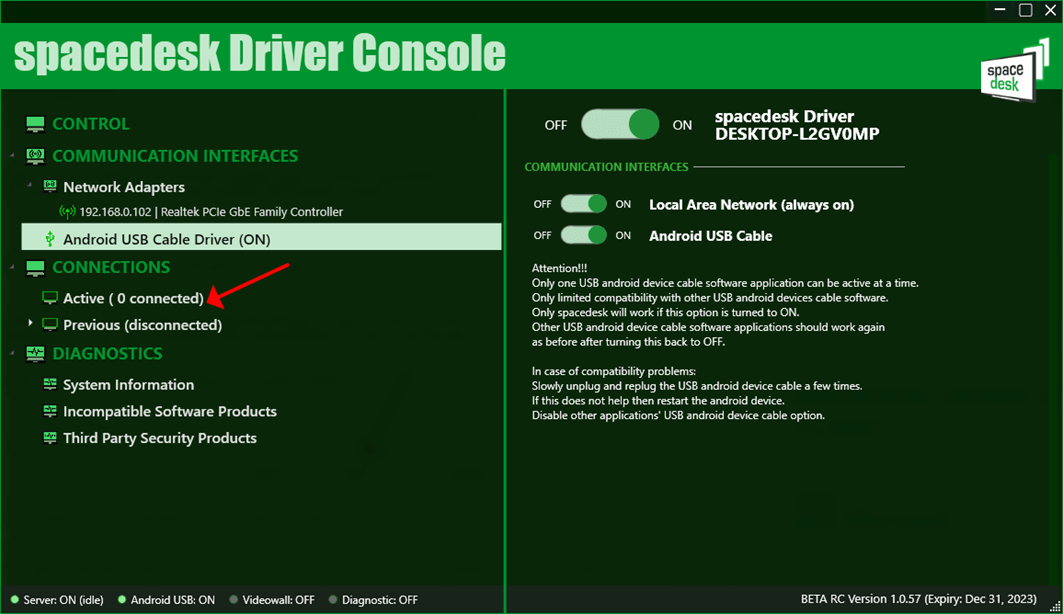Click the Videowall status indicator dot

pyautogui.click(x=233, y=600)
